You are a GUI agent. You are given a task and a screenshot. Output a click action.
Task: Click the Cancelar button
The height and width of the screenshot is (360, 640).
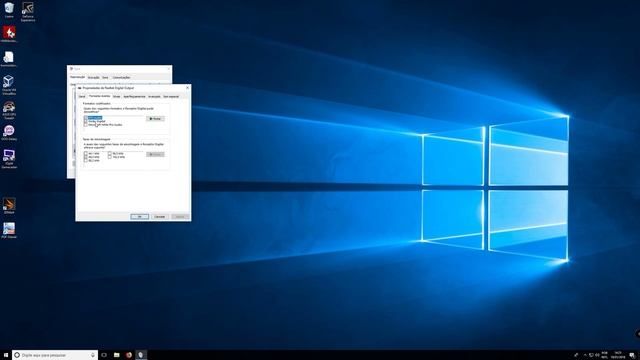160,216
